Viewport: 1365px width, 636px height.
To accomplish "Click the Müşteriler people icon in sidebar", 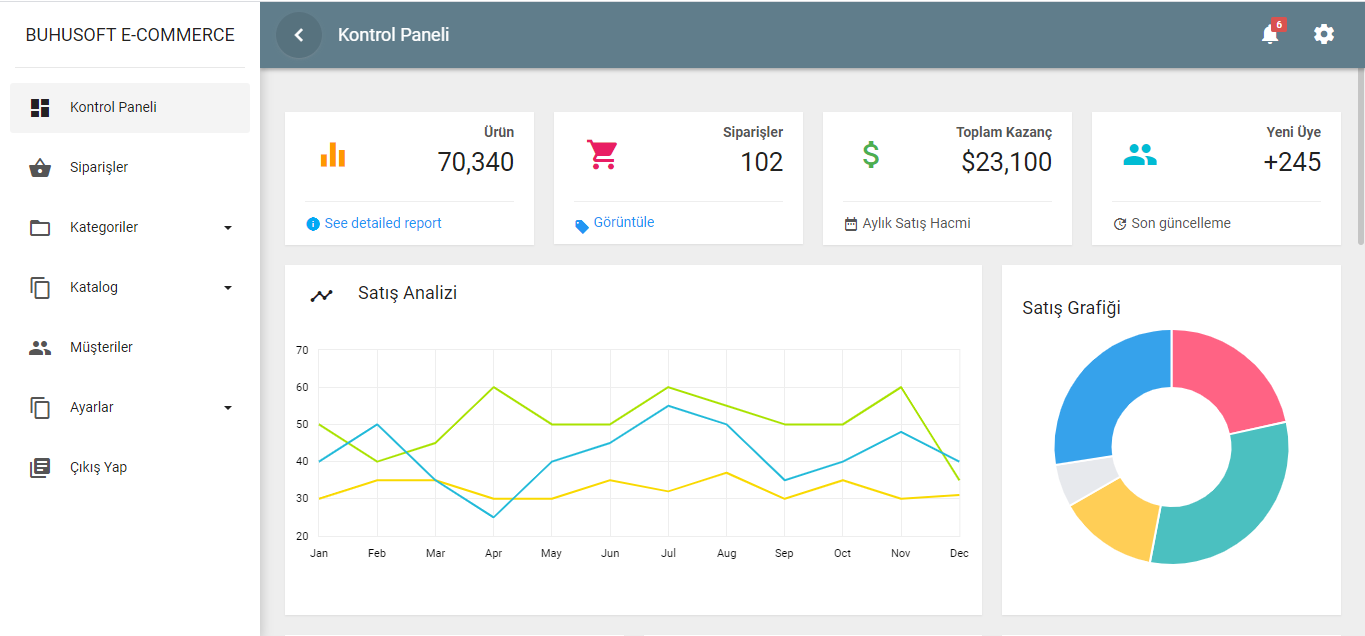I will click(40, 348).
